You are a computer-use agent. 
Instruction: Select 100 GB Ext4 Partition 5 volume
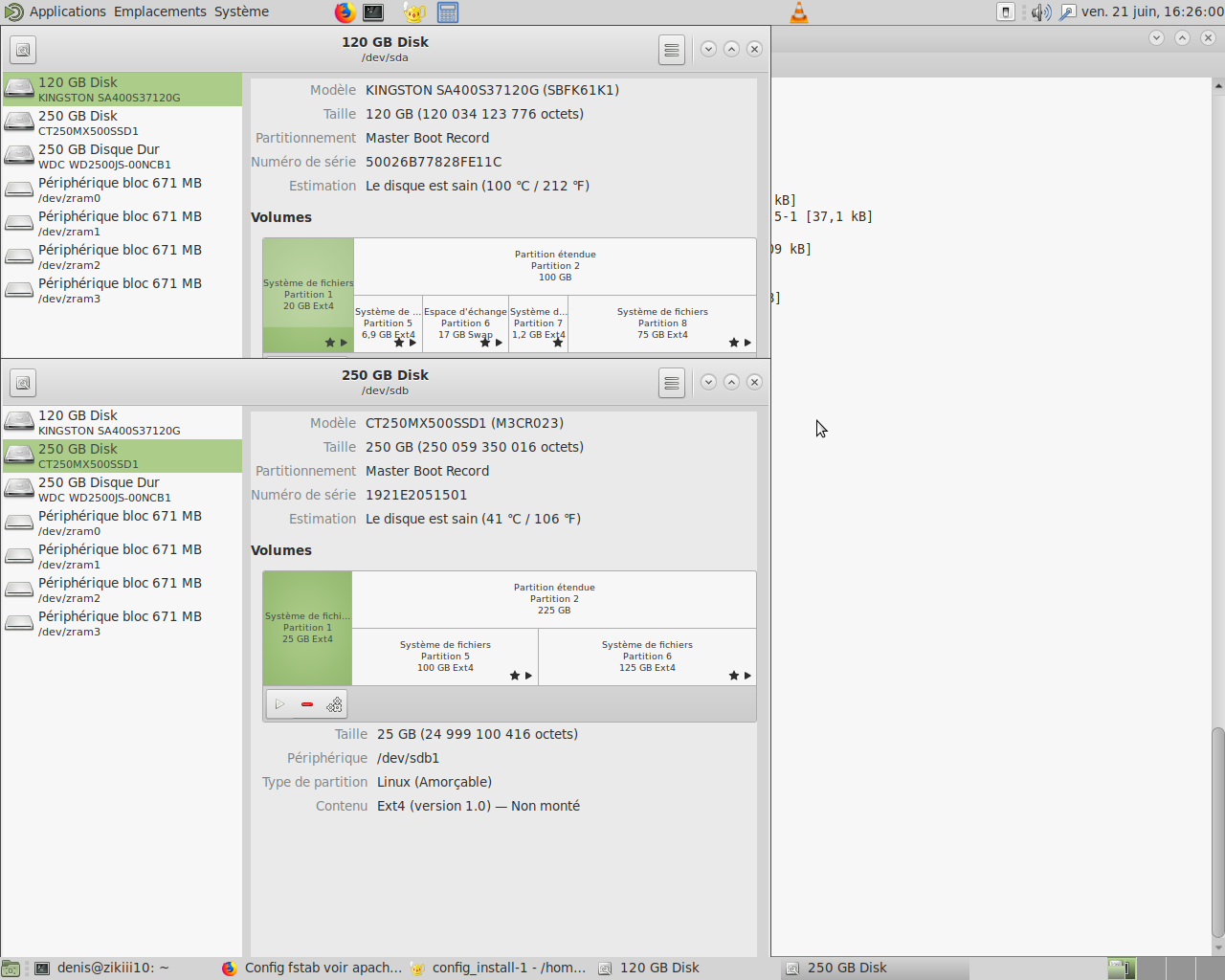(445, 657)
